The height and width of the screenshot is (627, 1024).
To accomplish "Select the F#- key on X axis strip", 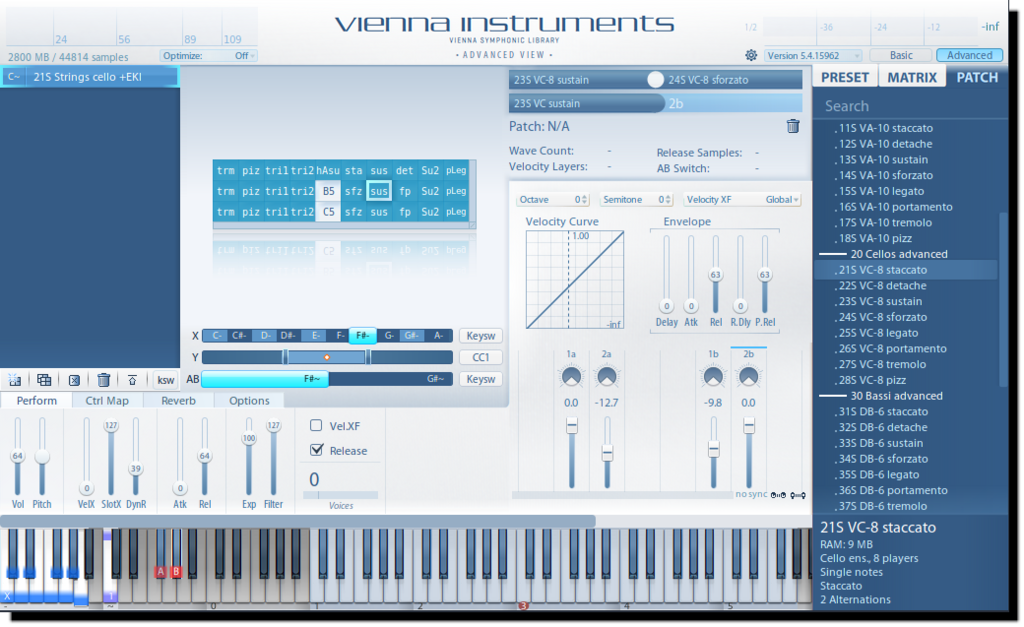I will [x=362, y=336].
